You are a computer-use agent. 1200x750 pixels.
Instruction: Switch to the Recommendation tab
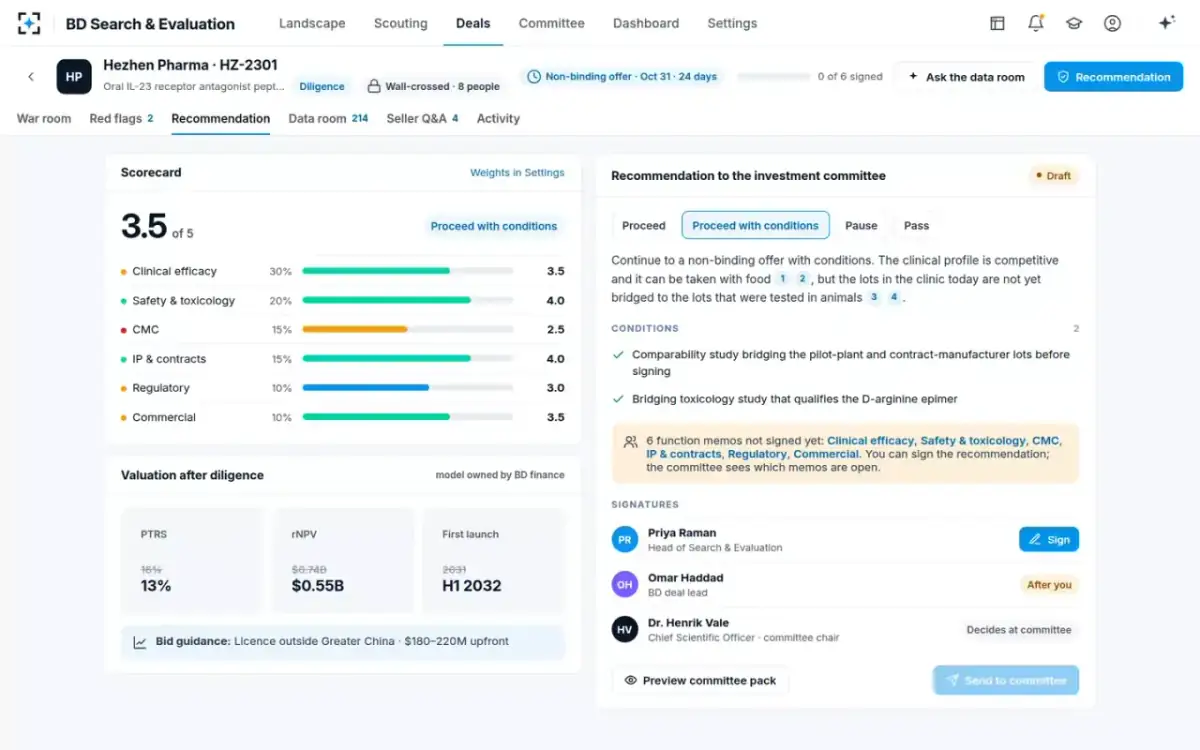pyautogui.click(x=221, y=118)
